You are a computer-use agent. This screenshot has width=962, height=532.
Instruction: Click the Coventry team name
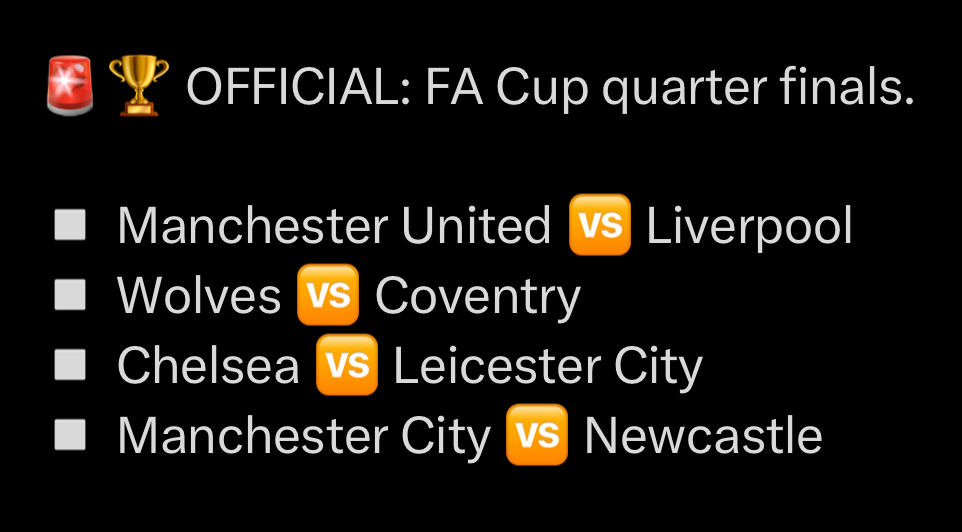tap(477, 297)
